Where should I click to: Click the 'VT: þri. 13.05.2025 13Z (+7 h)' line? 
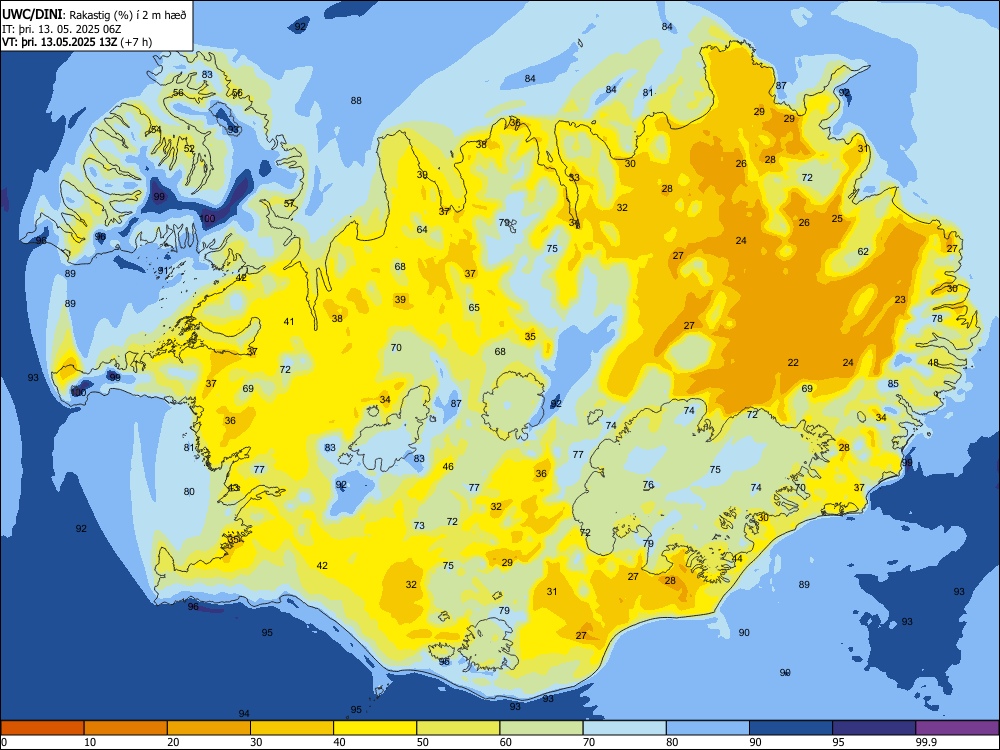pos(77,42)
